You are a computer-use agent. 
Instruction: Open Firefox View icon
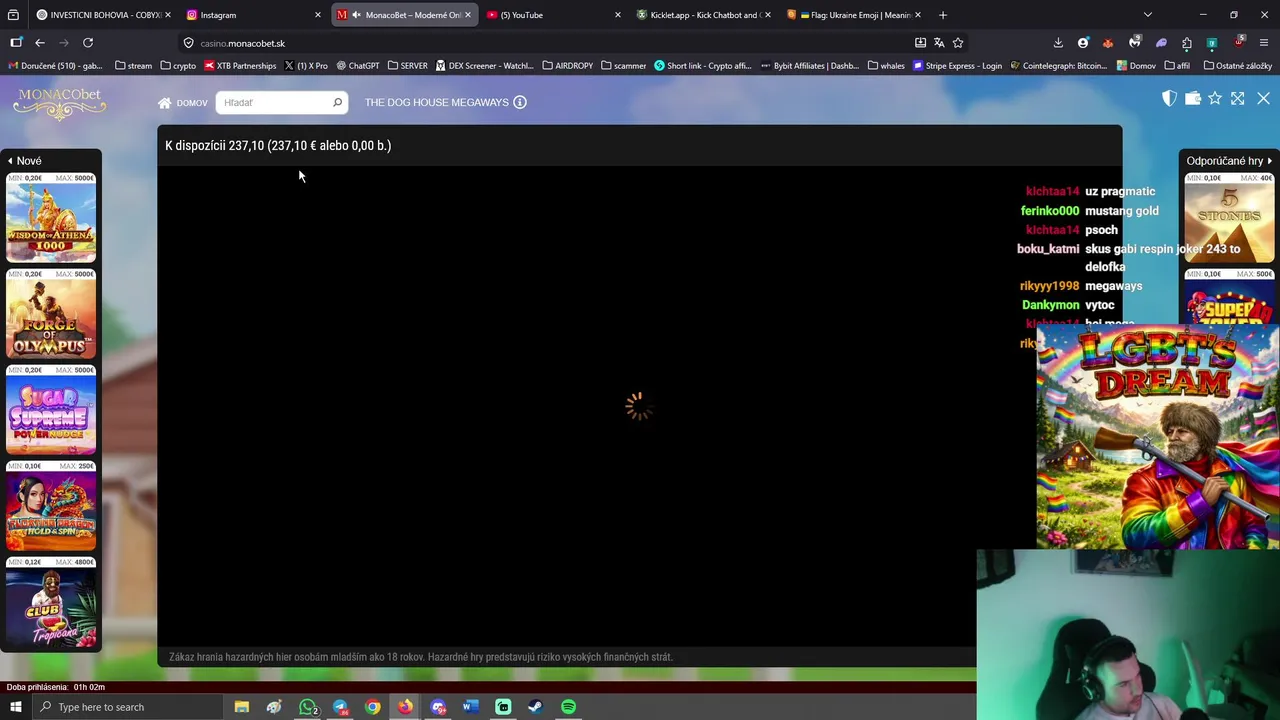pos(13,15)
